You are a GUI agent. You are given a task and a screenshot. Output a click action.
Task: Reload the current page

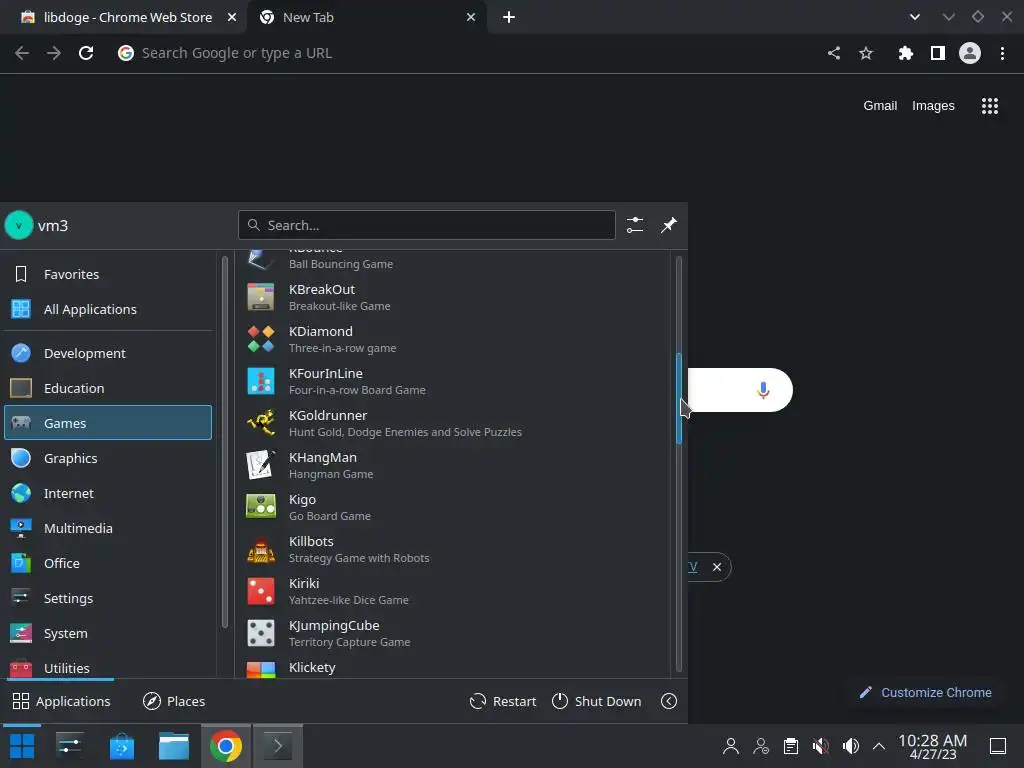point(86,53)
